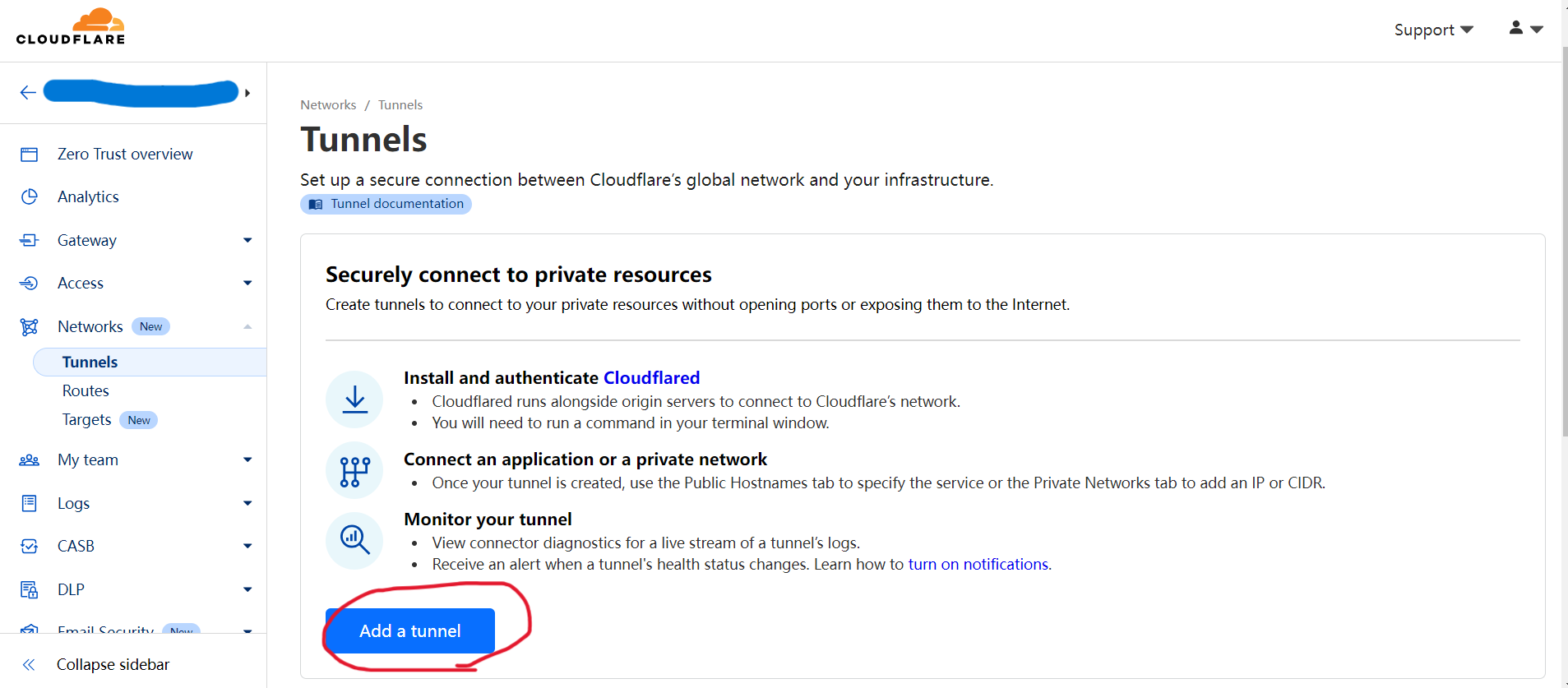Select Routes in the sidebar
Screen dimensions: 1568x688
(86, 391)
